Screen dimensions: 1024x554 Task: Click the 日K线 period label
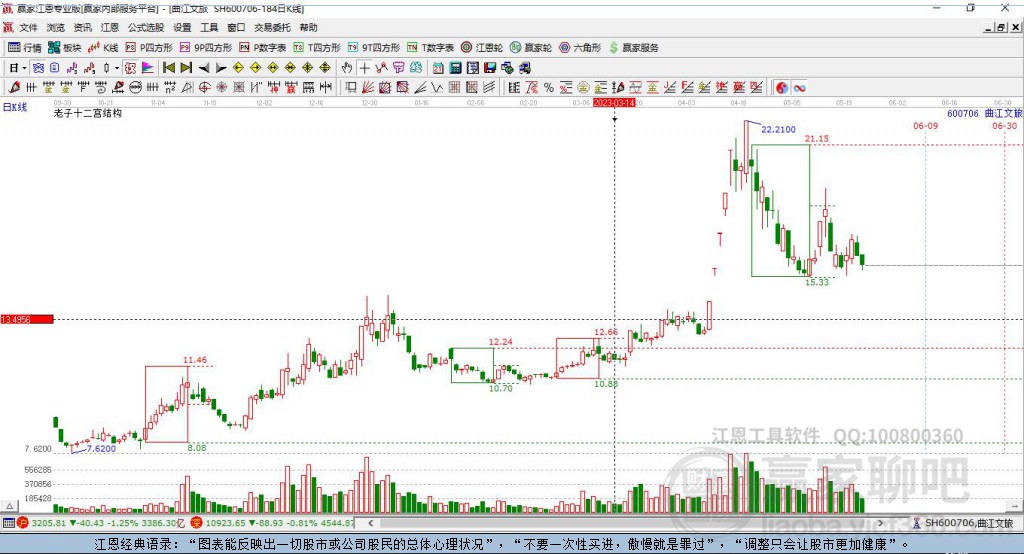click(15, 107)
